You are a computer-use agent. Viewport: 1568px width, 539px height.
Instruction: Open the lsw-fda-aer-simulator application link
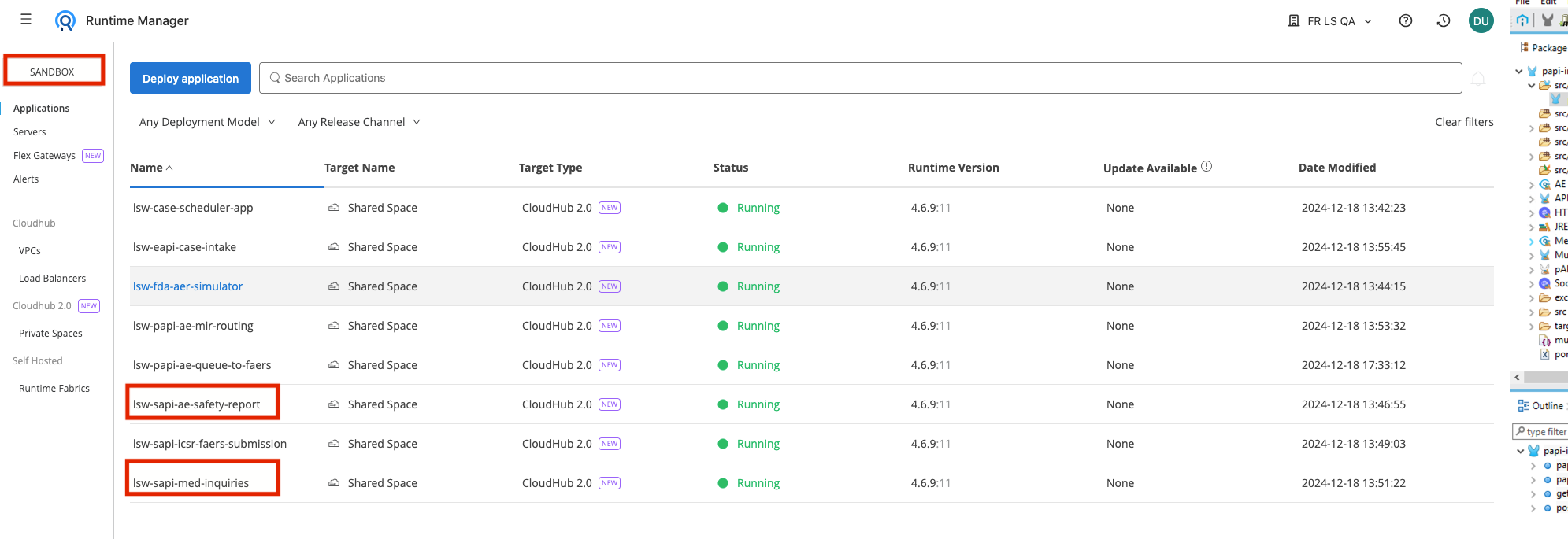[187, 286]
